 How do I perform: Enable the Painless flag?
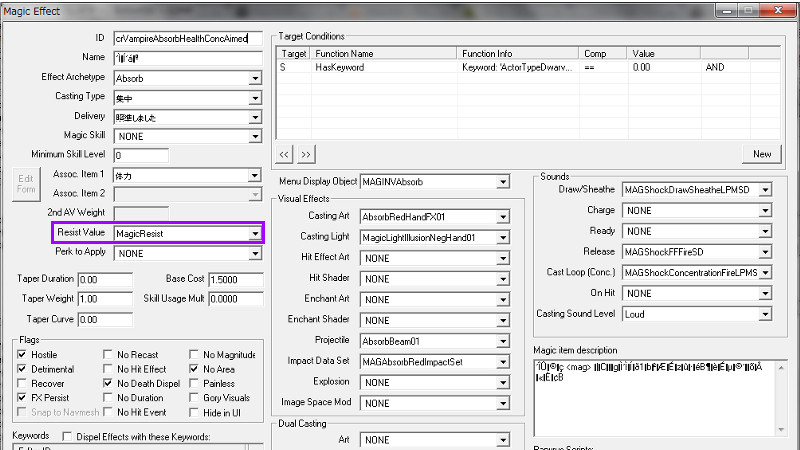tap(194, 383)
